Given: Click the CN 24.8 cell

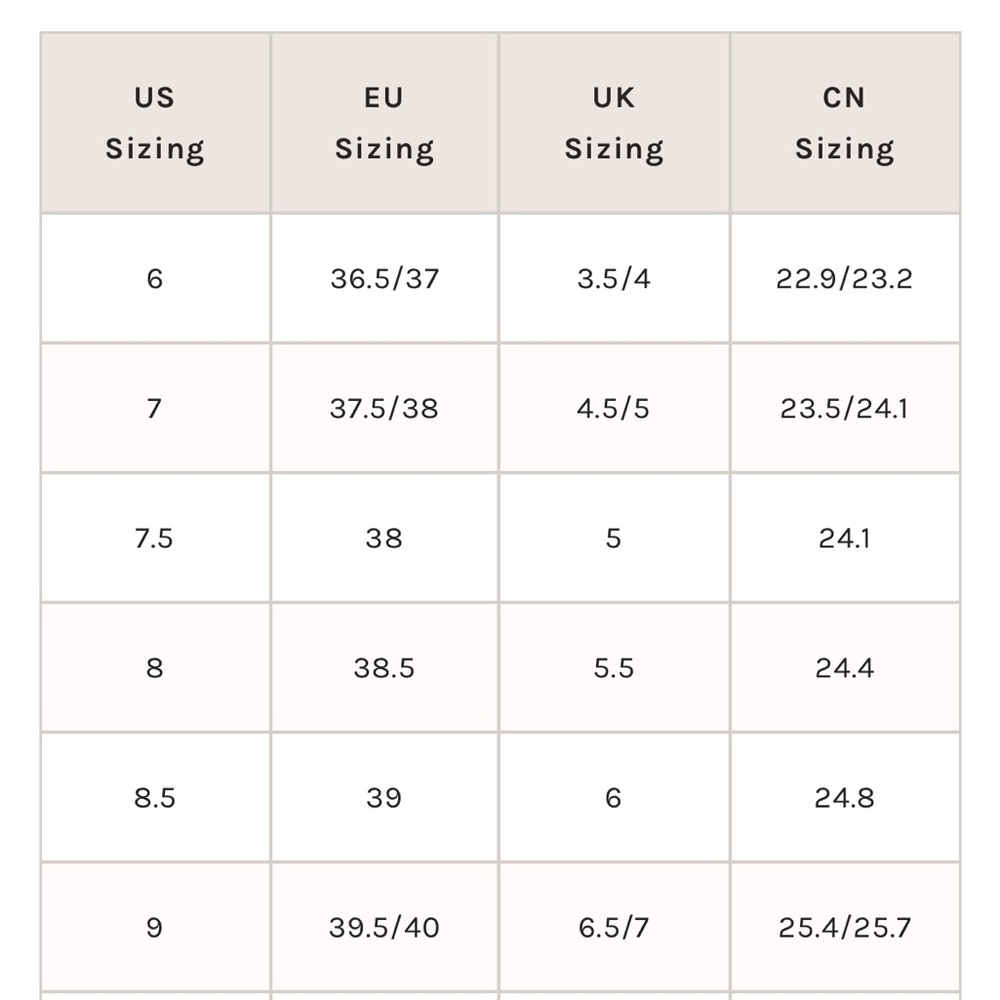Looking at the screenshot, I should [845, 798].
